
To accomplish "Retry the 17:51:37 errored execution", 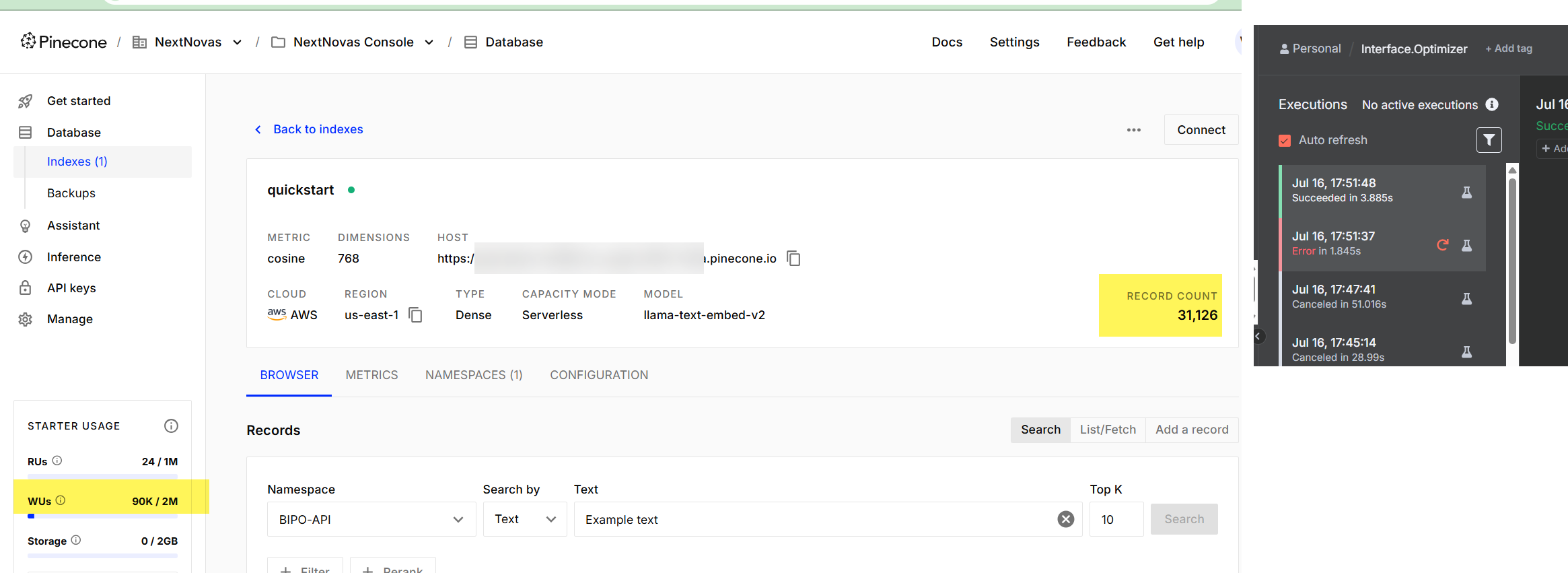I will pos(1442,245).
